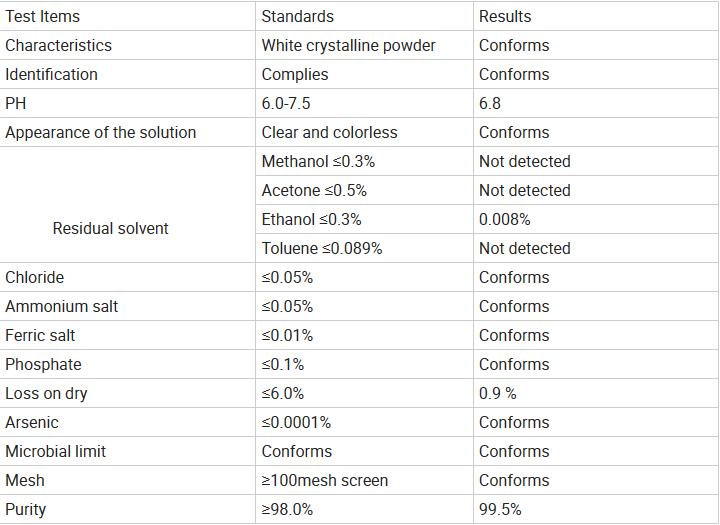Image resolution: width=720 pixels, height=525 pixels.
Task: Click White crystalline powder cell
Action: [365, 45]
